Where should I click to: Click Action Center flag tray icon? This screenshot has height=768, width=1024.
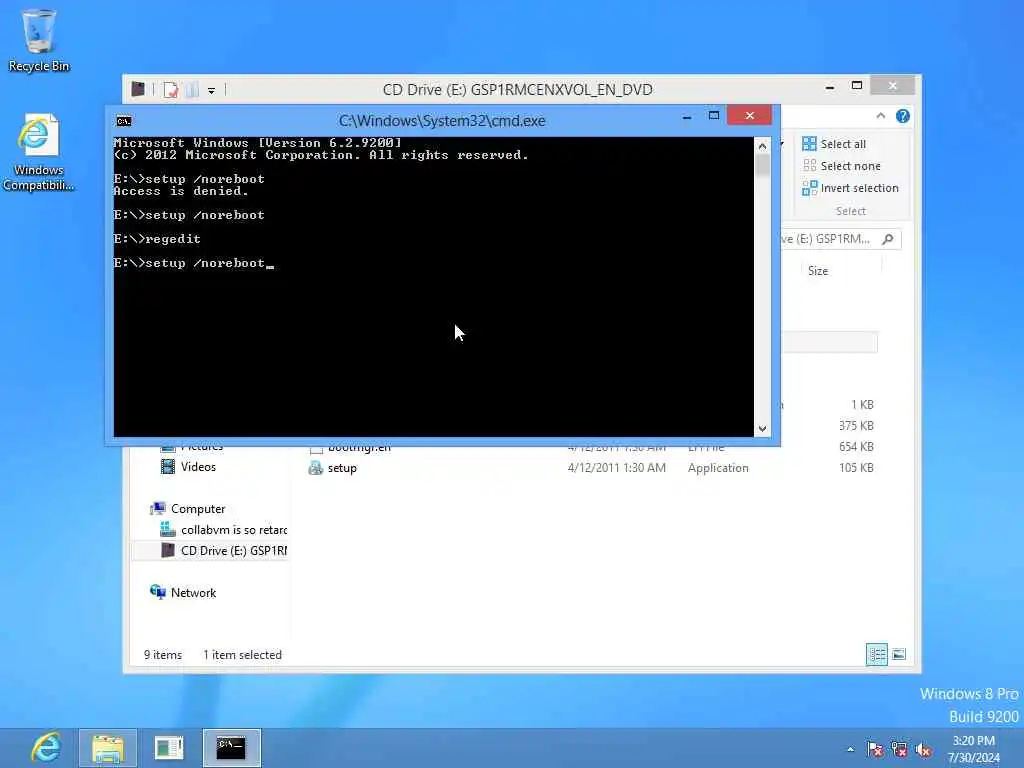pos(874,749)
